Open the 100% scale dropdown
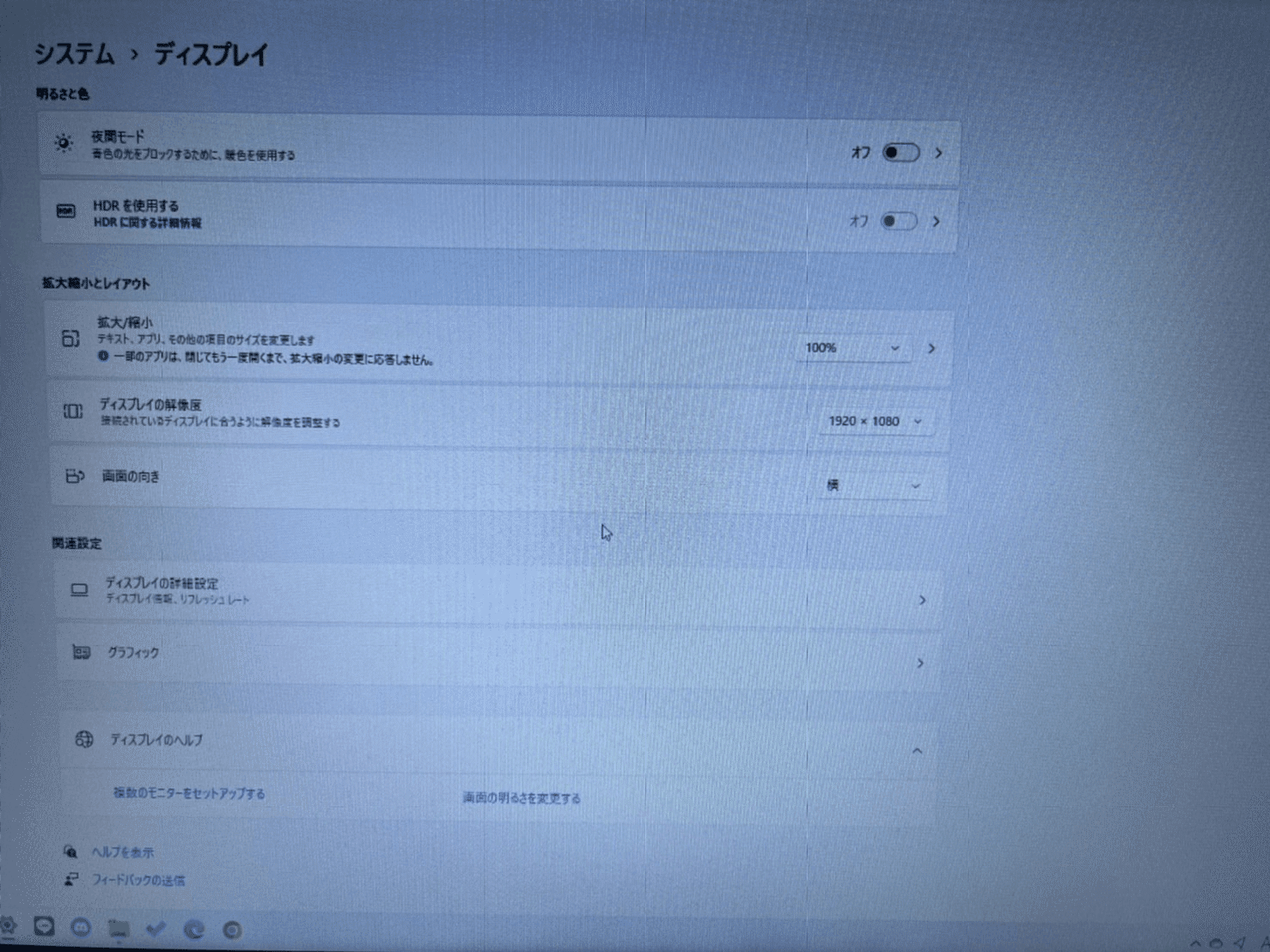 pyautogui.click(x=853, y=348)
